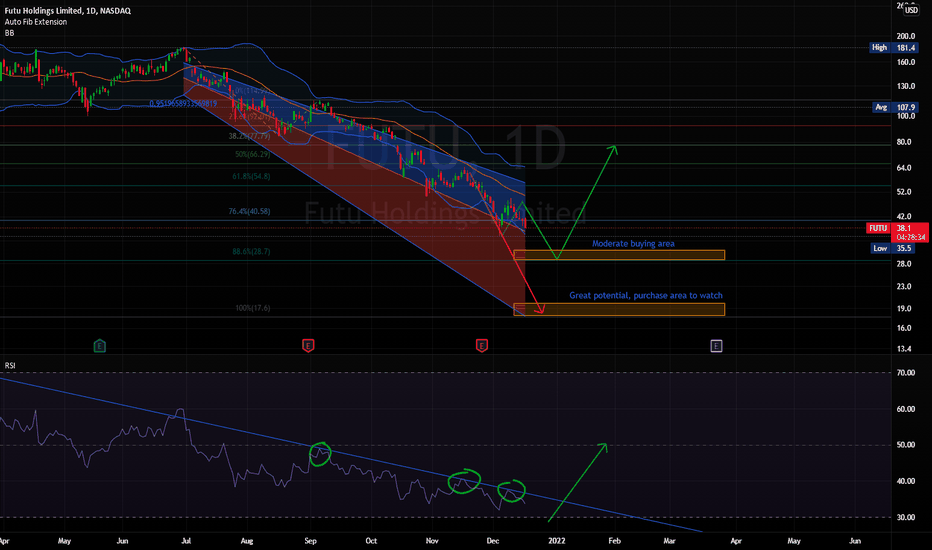
Task: Click the Feb label on the time axis
Action: tap(615, 541)
